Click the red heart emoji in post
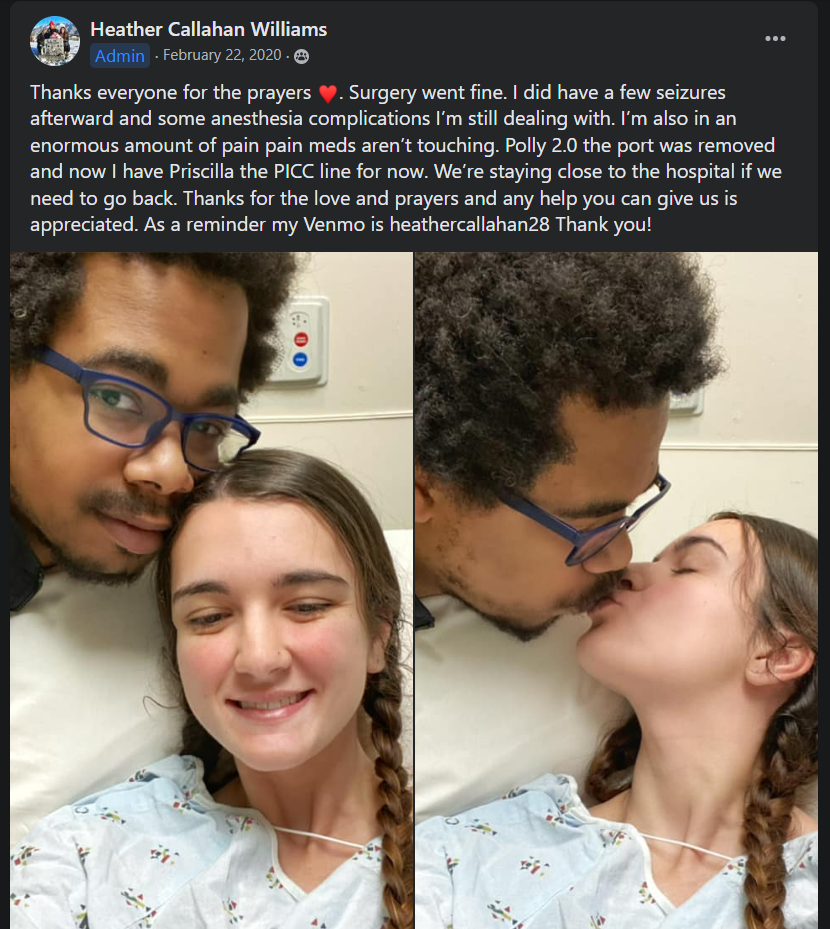The width and height of the screenshot is (830, 929). [x=328, y=94]
